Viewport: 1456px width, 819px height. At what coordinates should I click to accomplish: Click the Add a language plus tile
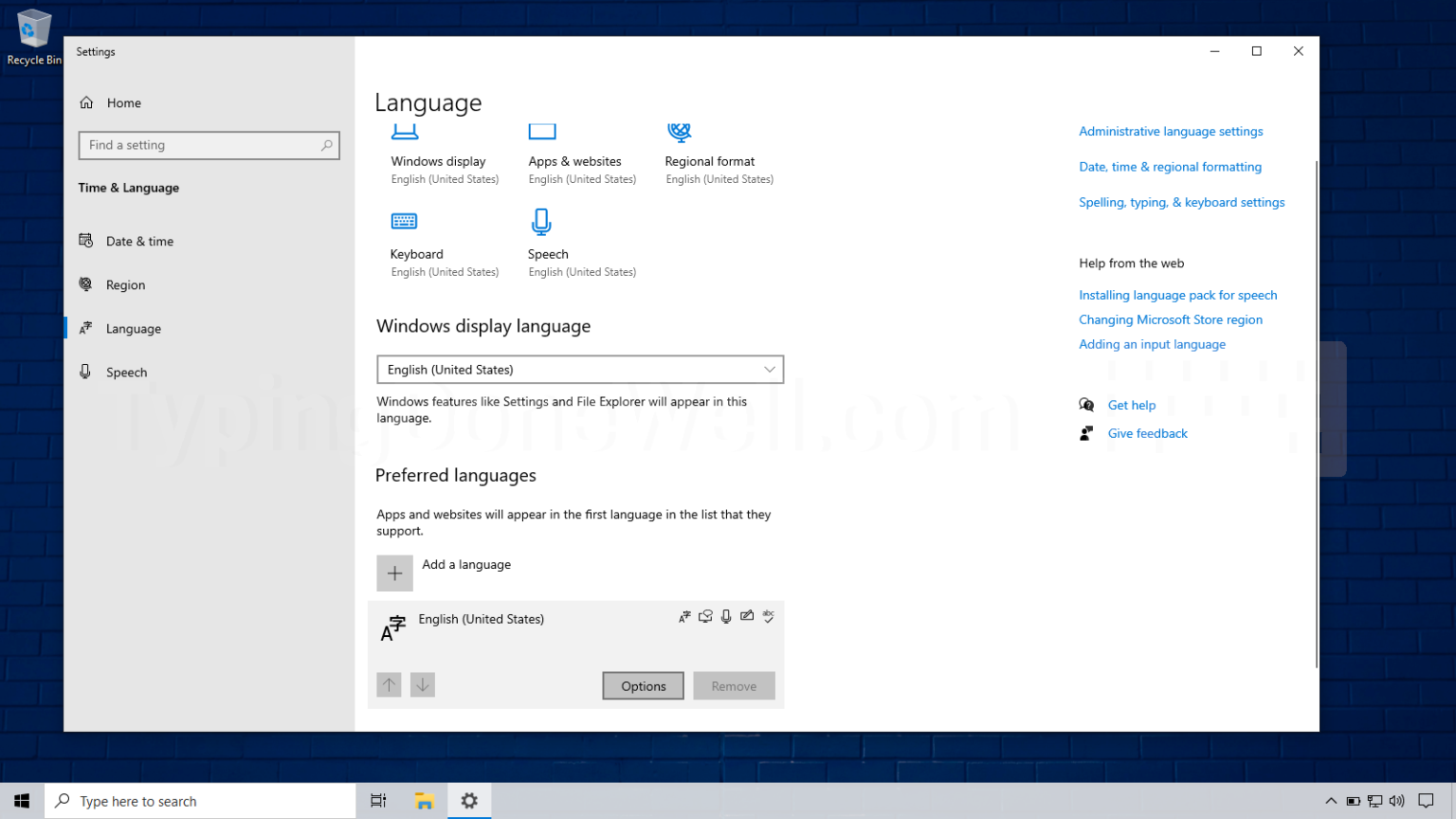395,573
